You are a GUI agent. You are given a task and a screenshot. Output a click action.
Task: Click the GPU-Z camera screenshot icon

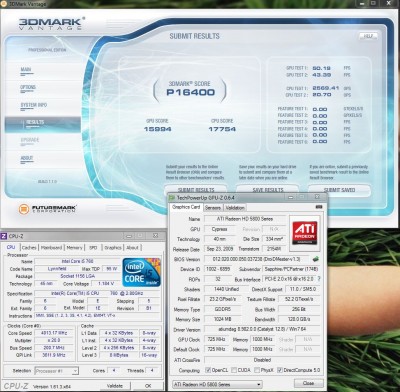click(x=319, y=207)
